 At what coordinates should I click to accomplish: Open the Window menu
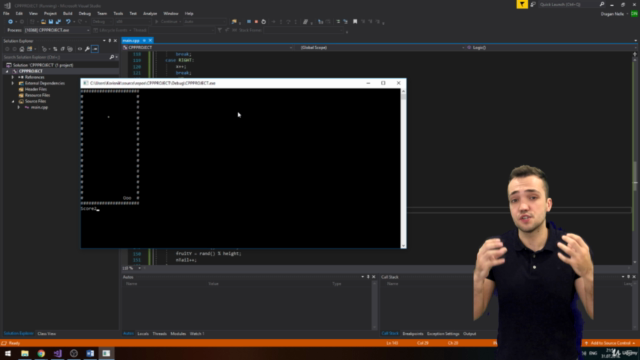[x=171, y=13]
